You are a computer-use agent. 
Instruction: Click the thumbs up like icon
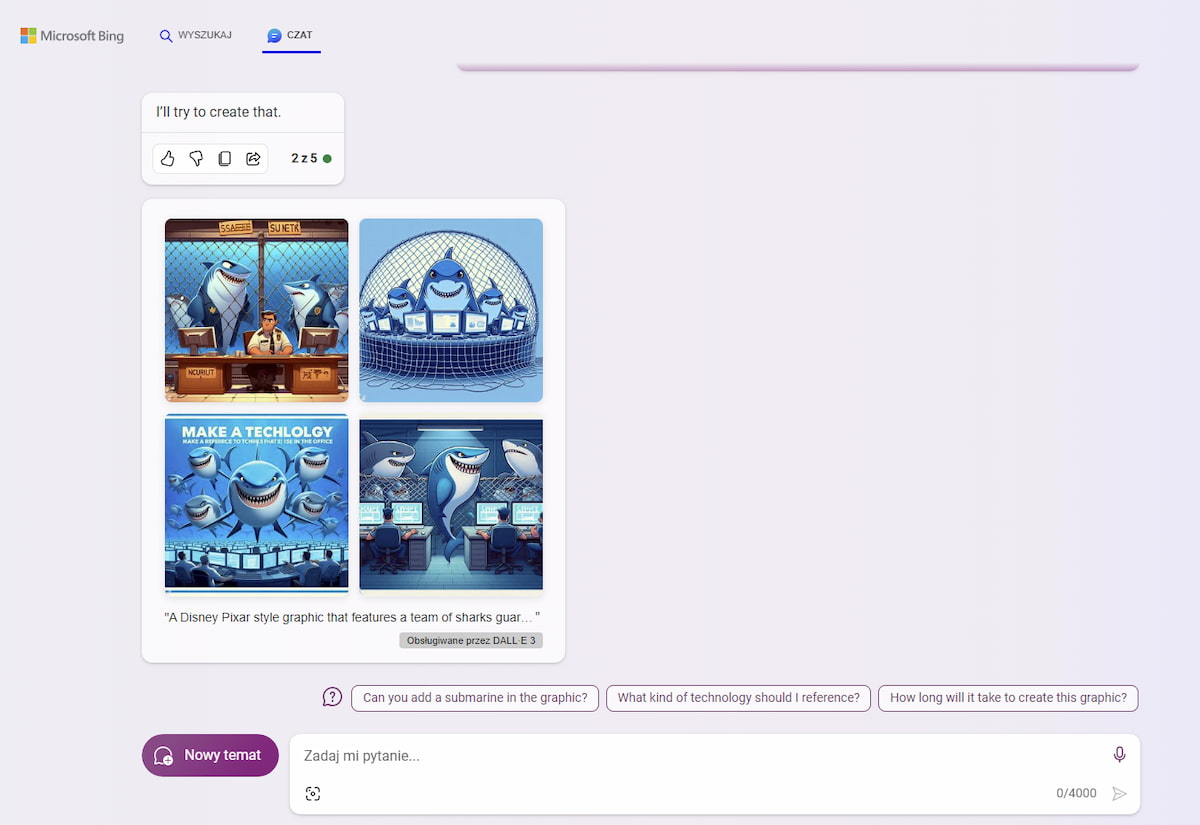(x=168, y=159)
